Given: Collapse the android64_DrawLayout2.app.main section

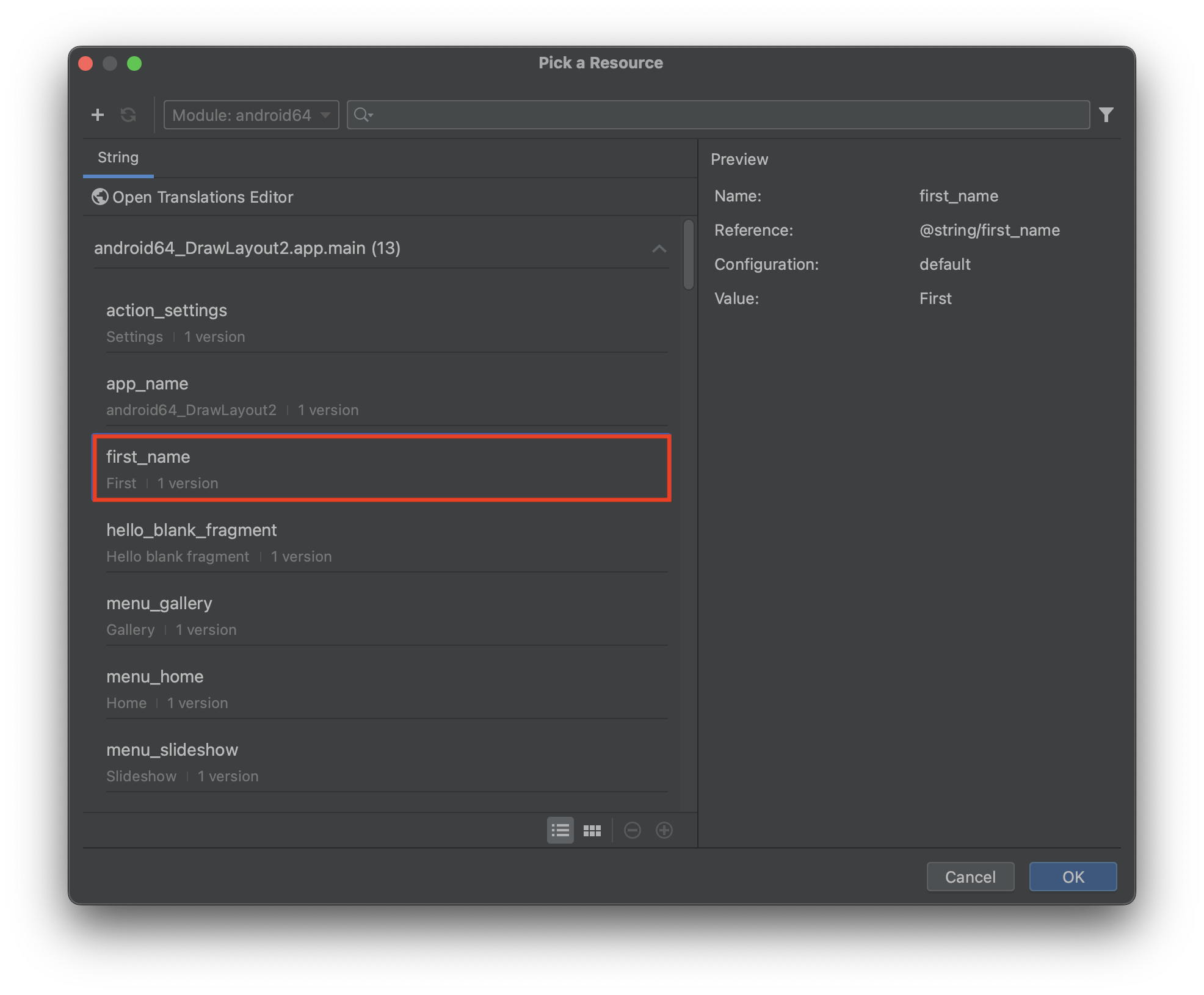Looking at the screenshot, I should pos(659,248).
